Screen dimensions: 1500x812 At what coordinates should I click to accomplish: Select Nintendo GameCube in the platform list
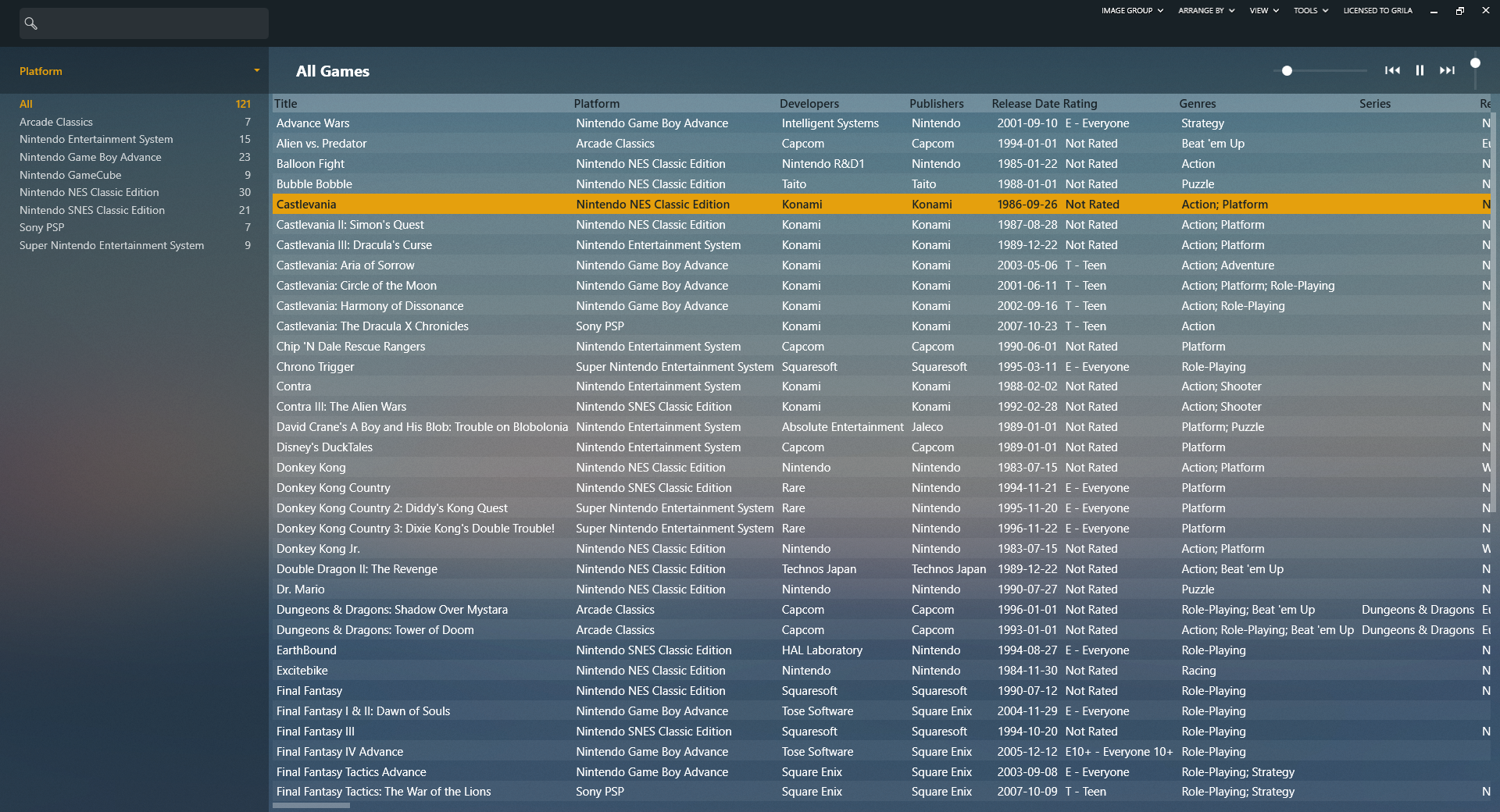[x=70, y=175]
